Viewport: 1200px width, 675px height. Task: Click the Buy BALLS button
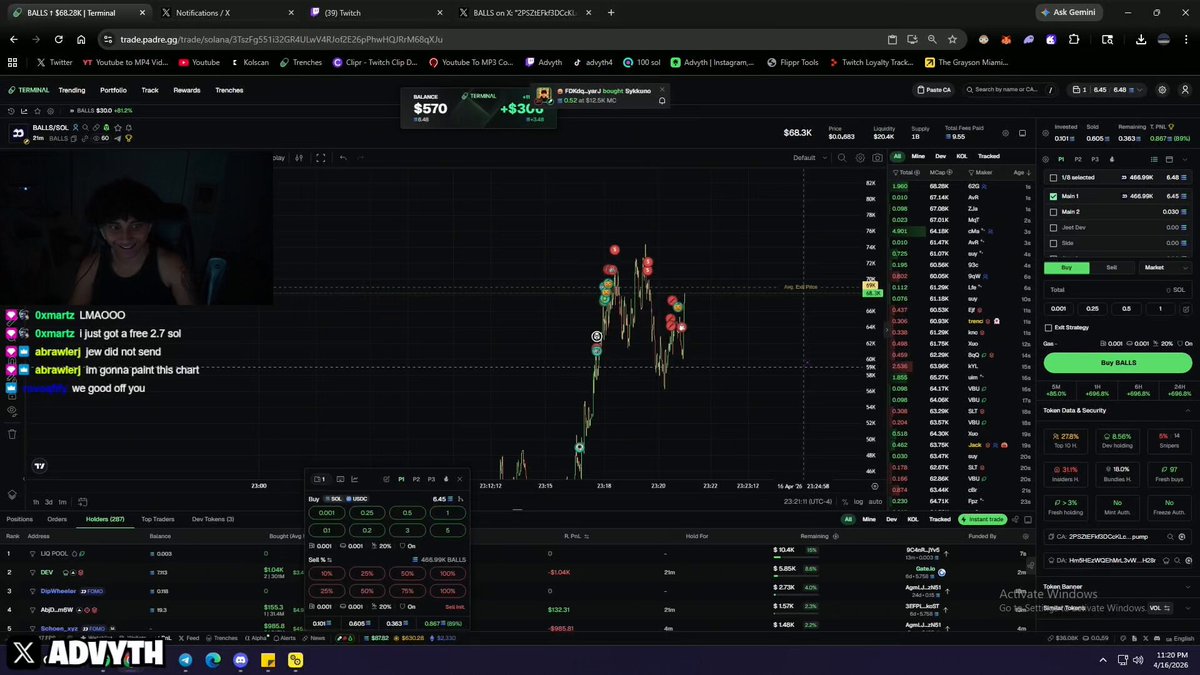pyautogui.click(x=1118, y=363)
